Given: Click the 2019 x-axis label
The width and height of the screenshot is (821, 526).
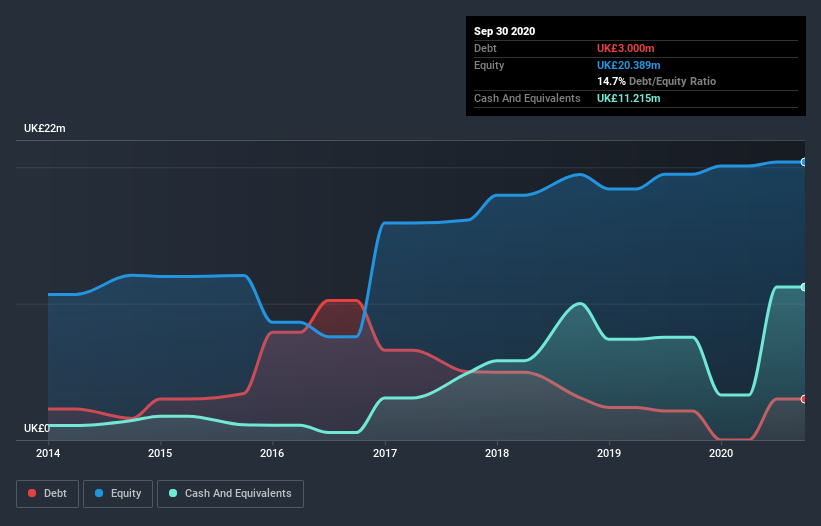Looking at the screenshot, I should pyautogui.click(x=609, y=453).
